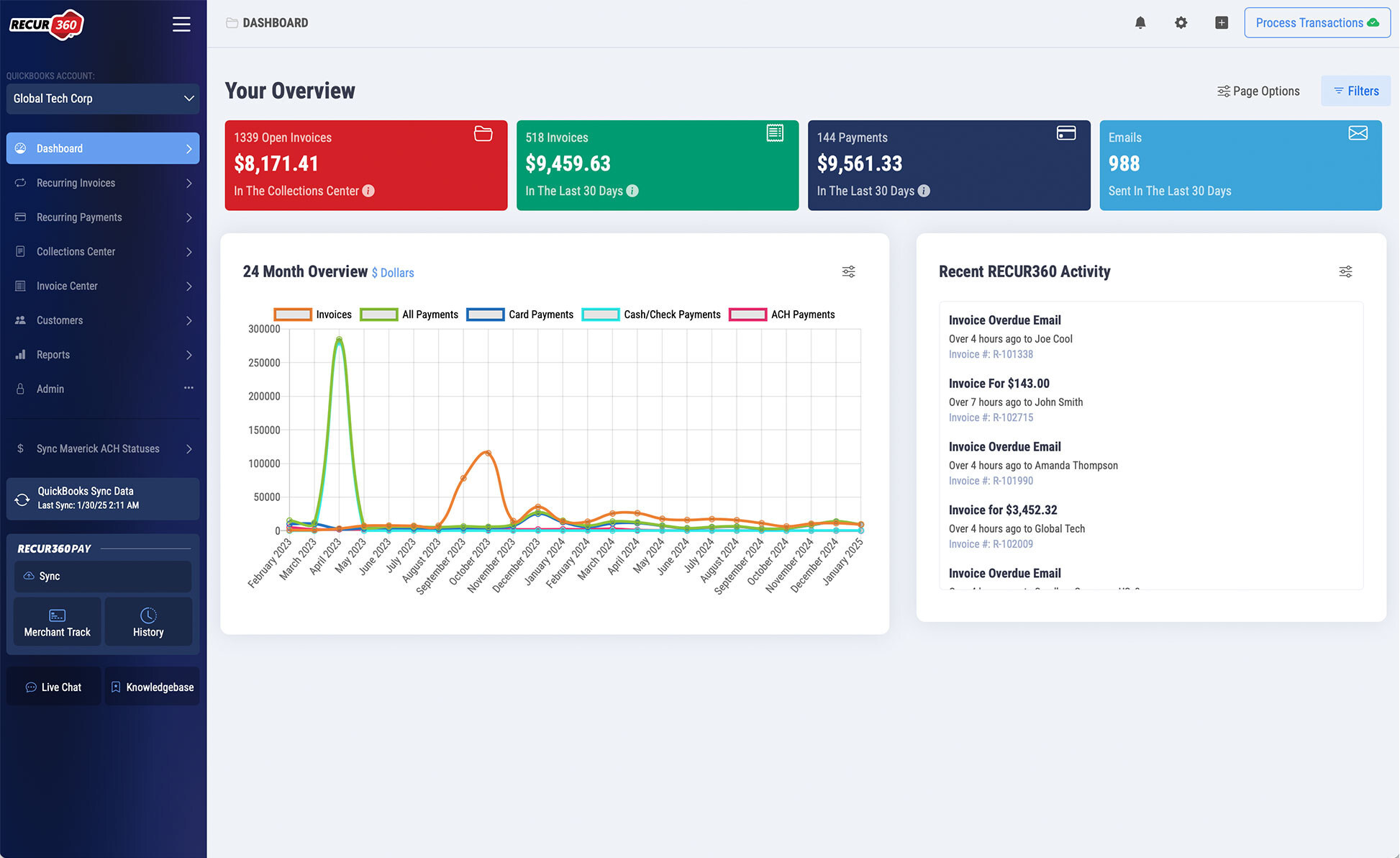Click the Collections Center document icon
The width and height of the screenshot is (1400, 858).
pos(21,251)
